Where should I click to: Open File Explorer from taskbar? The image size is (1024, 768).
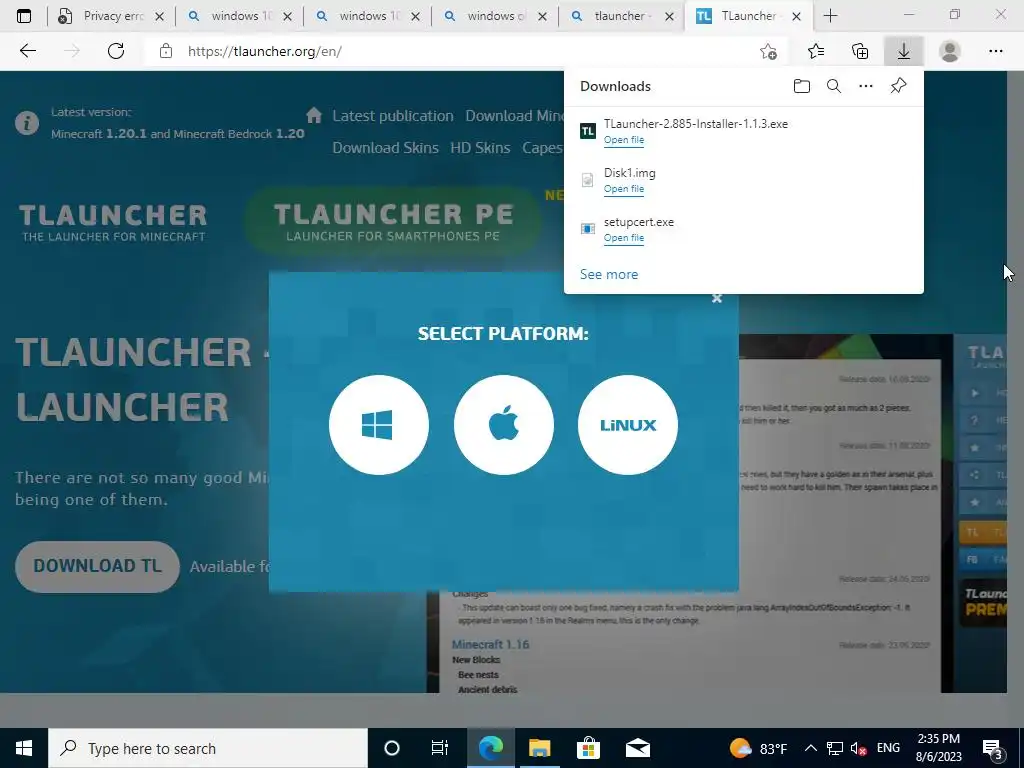[x=539, y=748]
